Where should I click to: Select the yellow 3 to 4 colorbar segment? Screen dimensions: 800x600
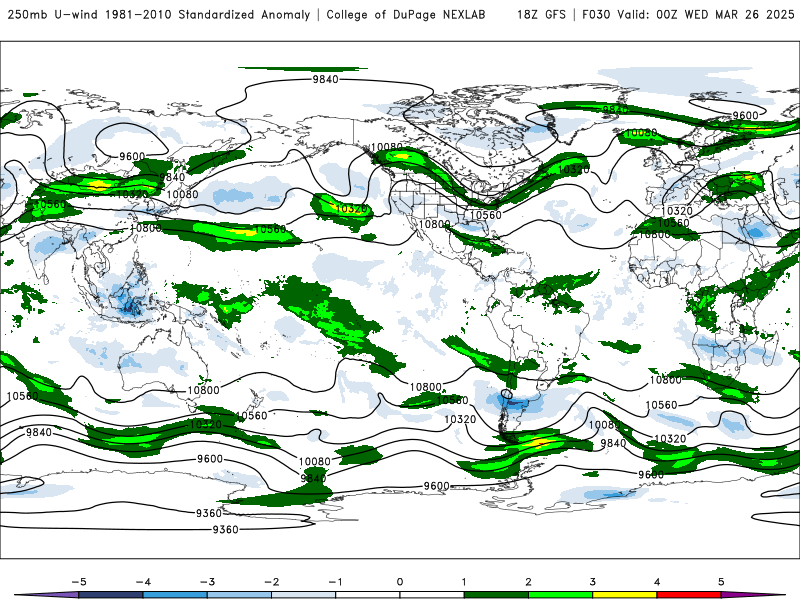[625, 595]
